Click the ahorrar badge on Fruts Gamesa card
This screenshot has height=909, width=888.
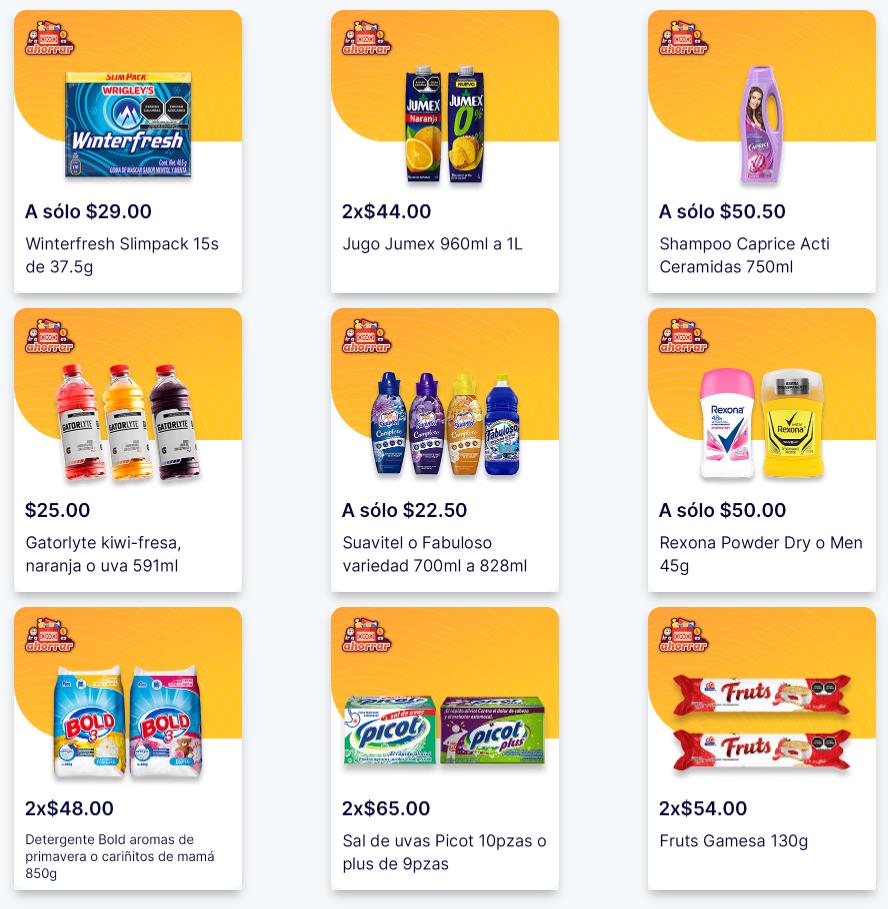[x=683, y=635]
